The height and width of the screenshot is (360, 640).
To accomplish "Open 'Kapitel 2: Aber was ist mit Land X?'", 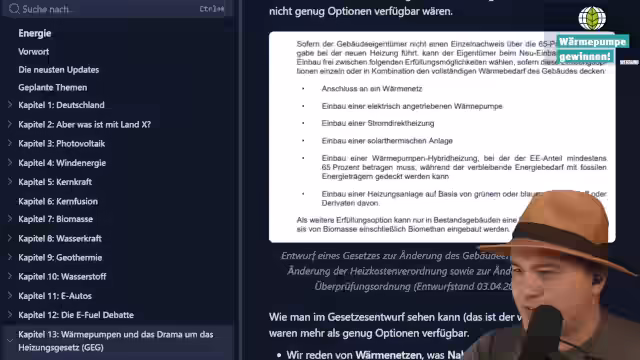I will (84, 124).
